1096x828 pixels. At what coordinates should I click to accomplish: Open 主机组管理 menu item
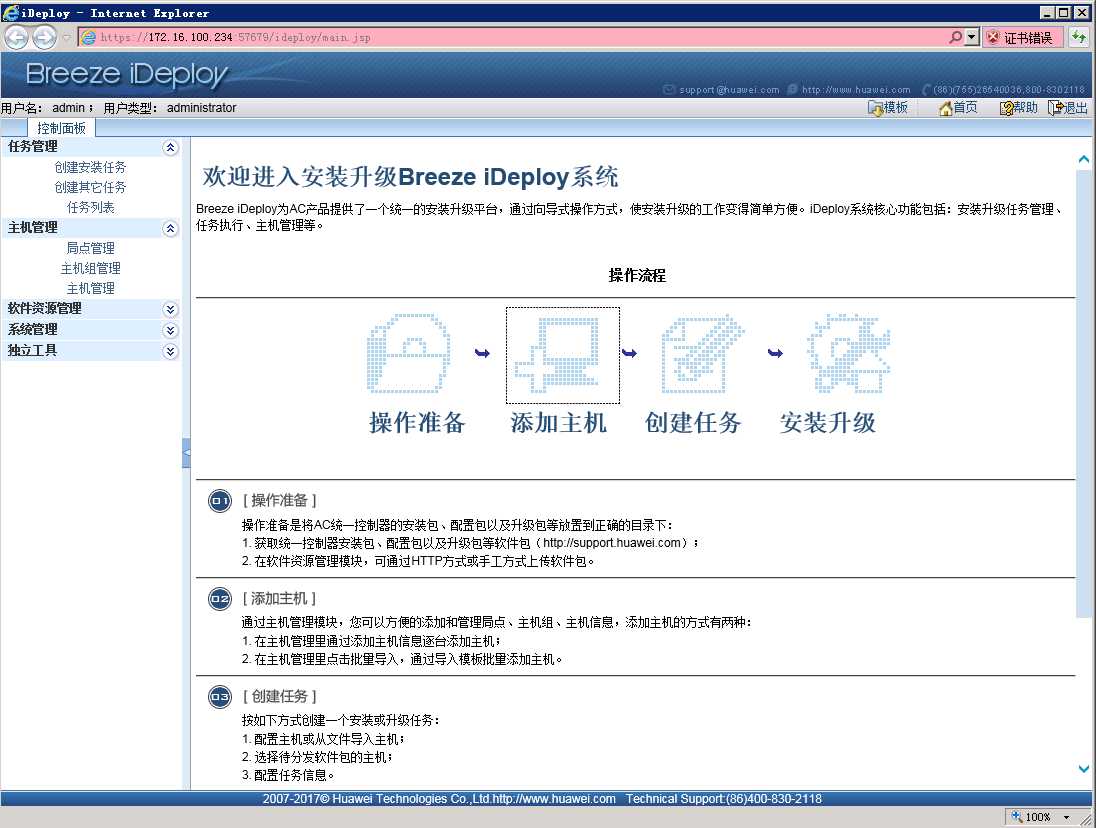91,268
